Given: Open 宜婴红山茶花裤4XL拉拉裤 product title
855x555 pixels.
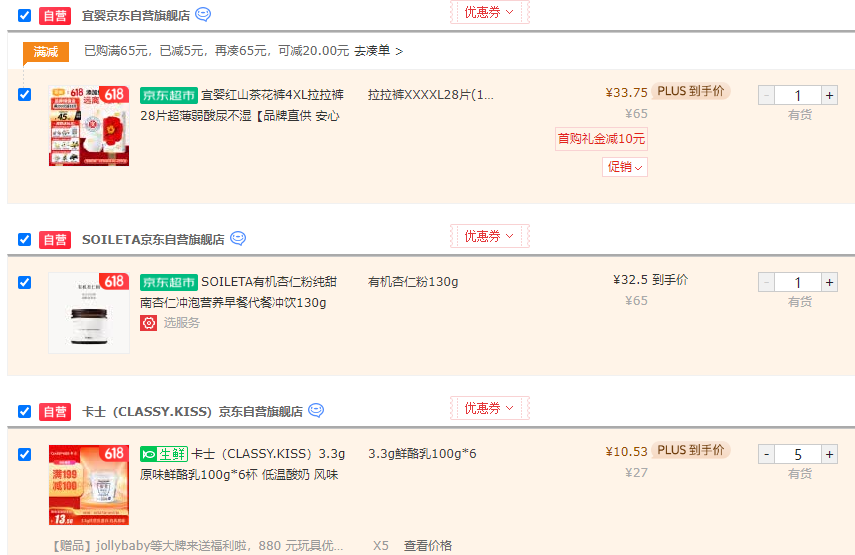Looking at the screenshot, I should pyautogui.click(x=242, y=105).
